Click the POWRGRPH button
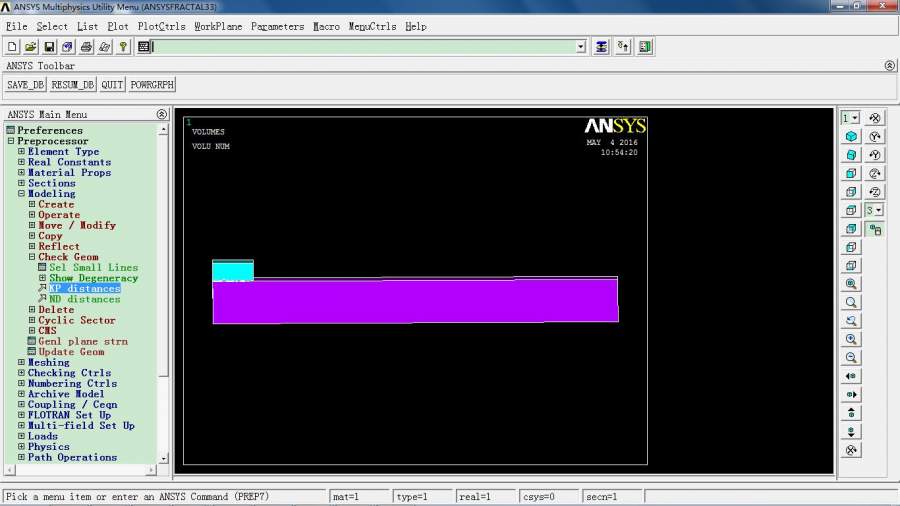This screenshot has height=506, width=900. tap(152, 85)
